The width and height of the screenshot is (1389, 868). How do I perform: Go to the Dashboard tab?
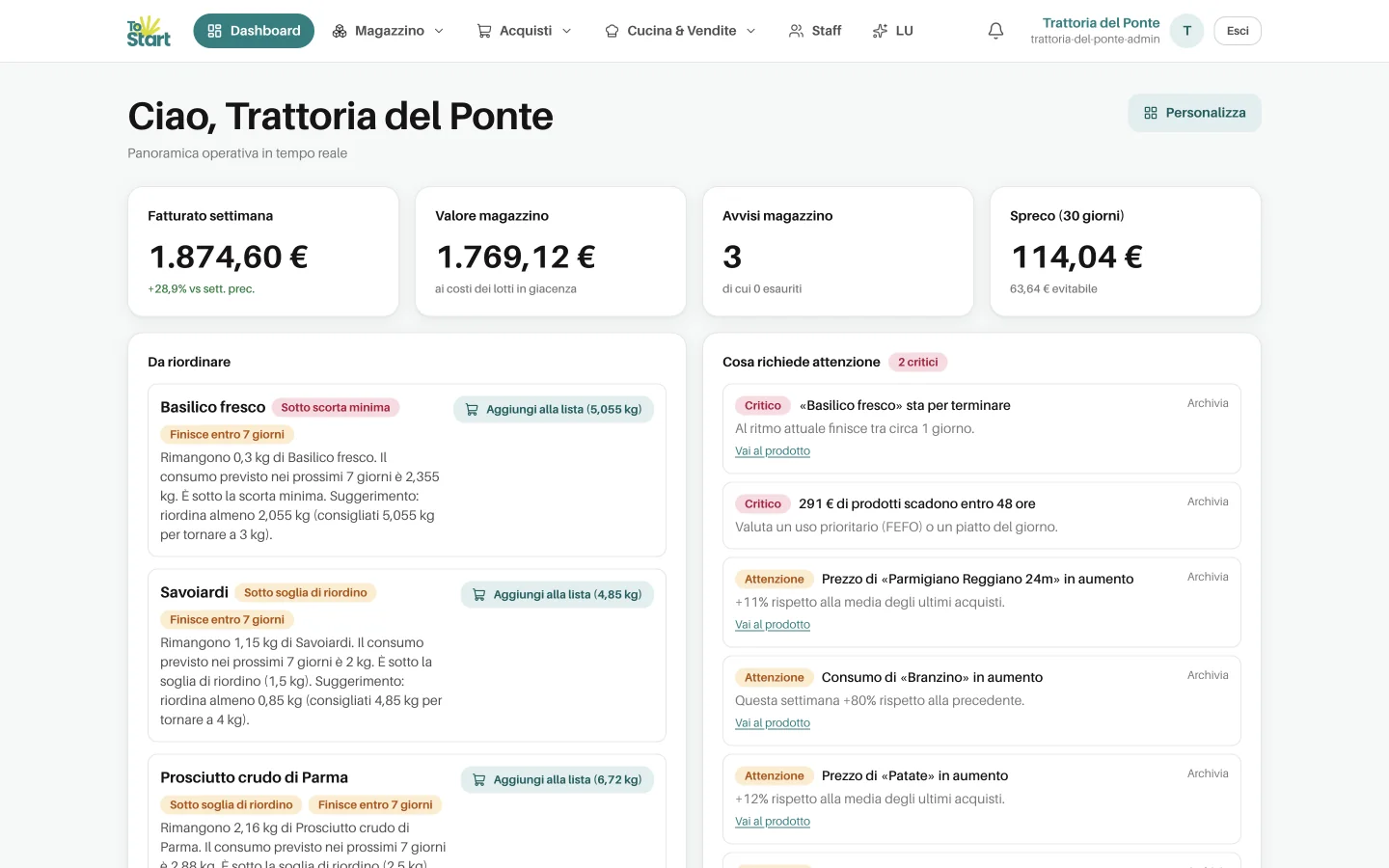(x=254, y=31)
